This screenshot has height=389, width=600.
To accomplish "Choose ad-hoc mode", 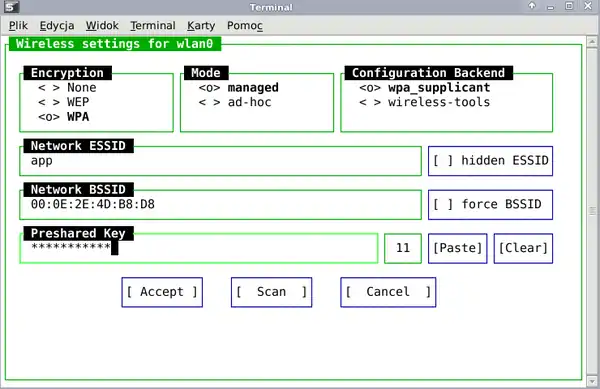I will 235,102.
